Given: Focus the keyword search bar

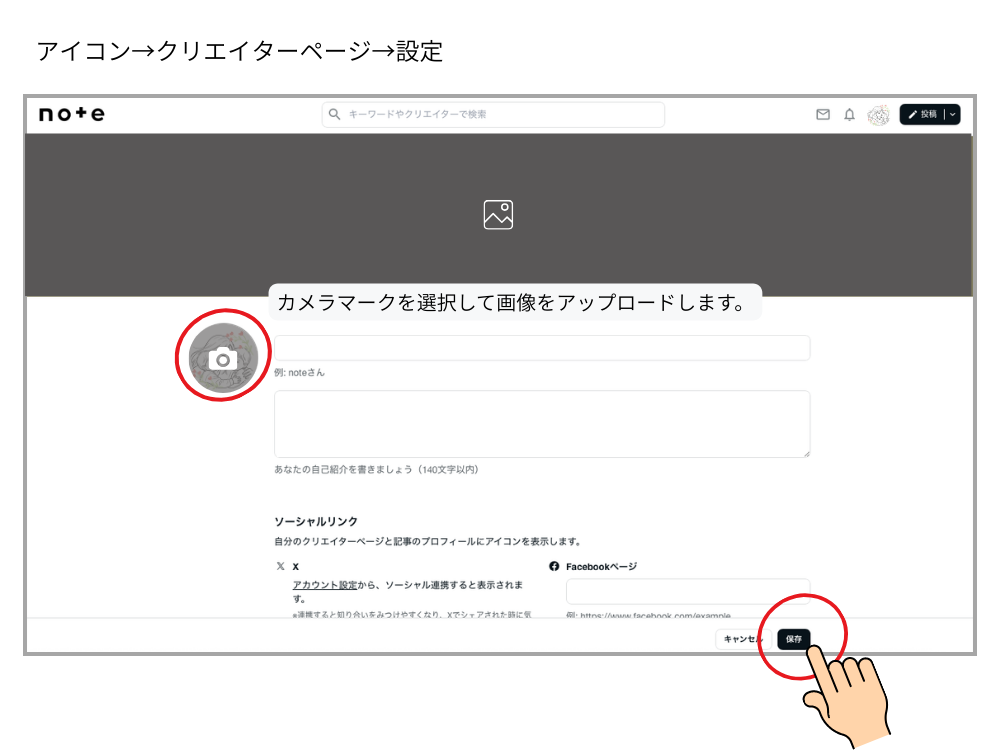Looking at the screenshot, I should (x=493, y=114).
